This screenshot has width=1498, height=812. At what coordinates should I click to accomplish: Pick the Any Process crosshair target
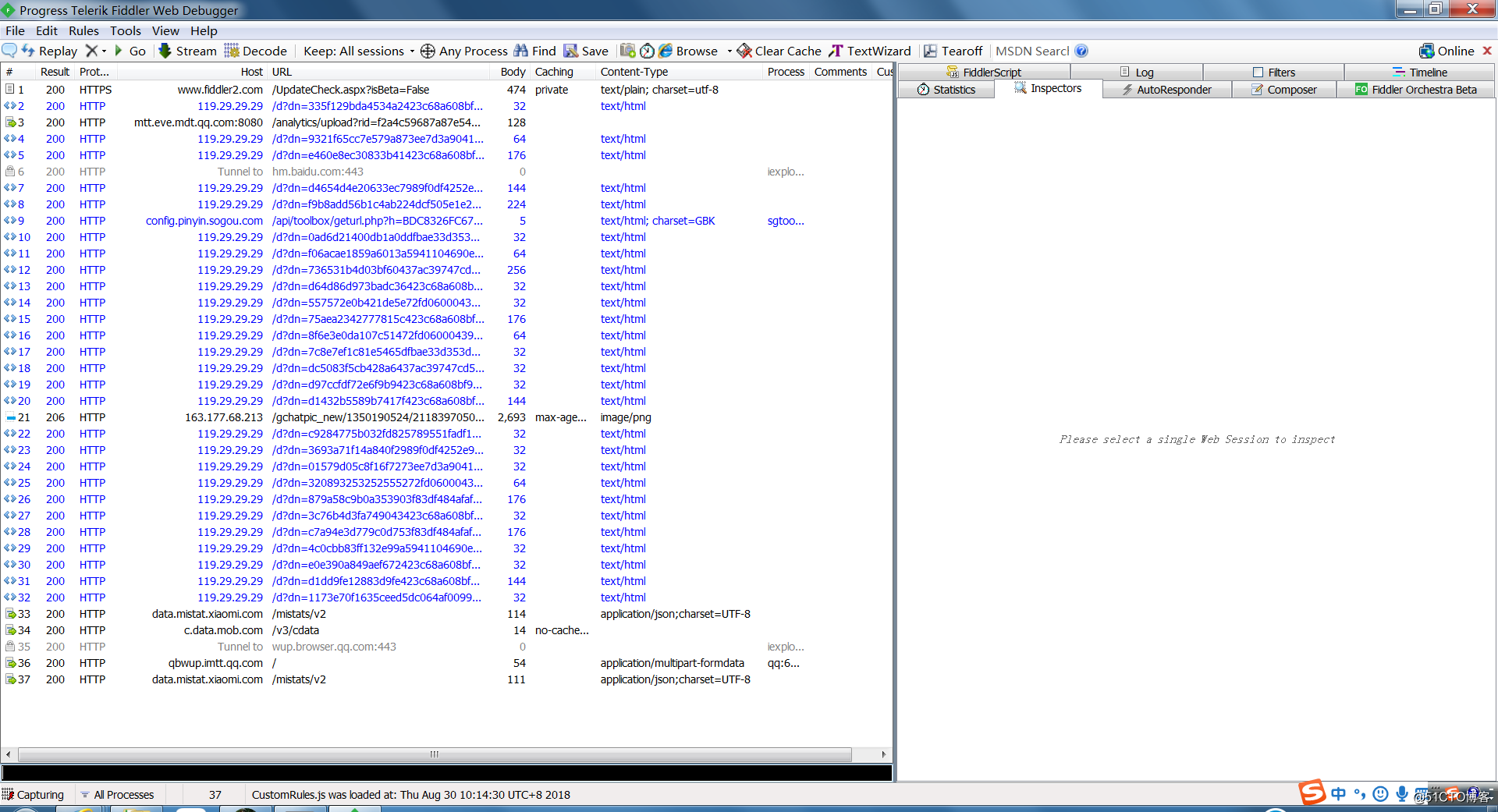pos(464,51)
